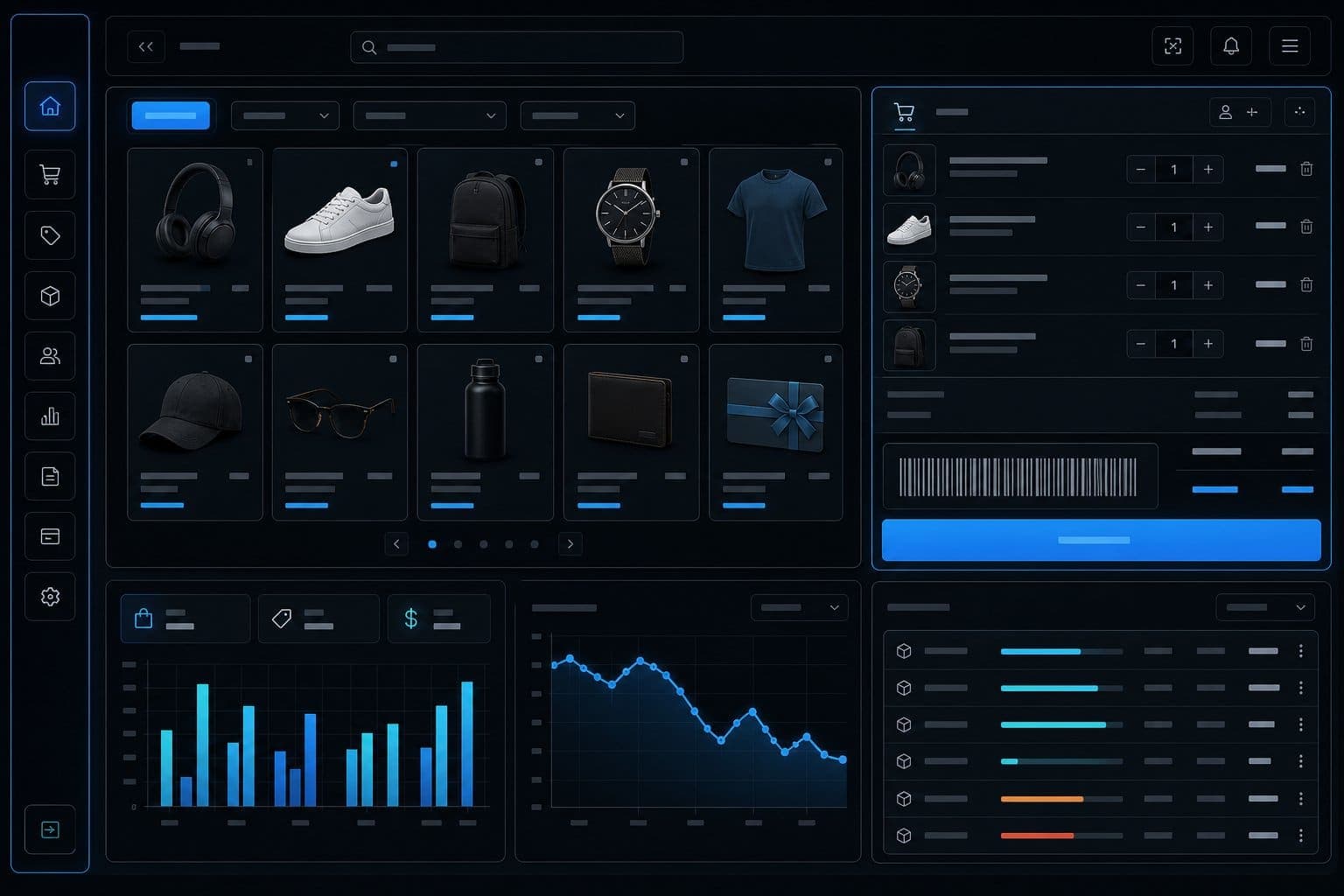The width and height of the screenshot is (1344, 896).
Task: Open notifications with the bell icon
Action: click(1231, 46)
